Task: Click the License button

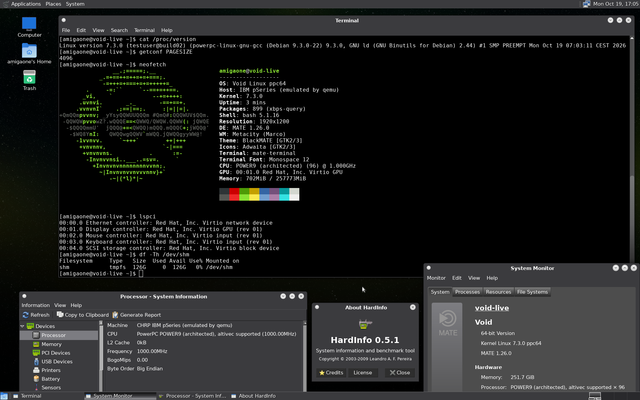Action: pyautogui.click(x=362, y=373)
